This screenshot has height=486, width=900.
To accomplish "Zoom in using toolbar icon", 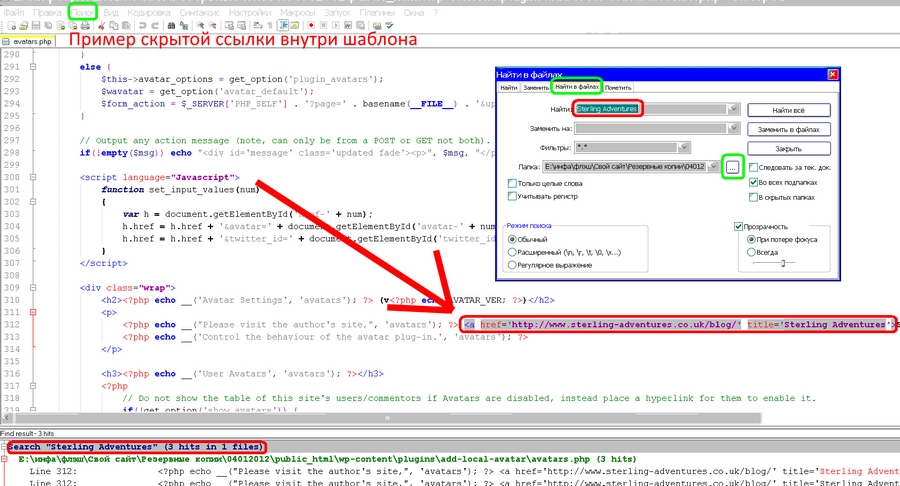I will (x=200, y=26).
